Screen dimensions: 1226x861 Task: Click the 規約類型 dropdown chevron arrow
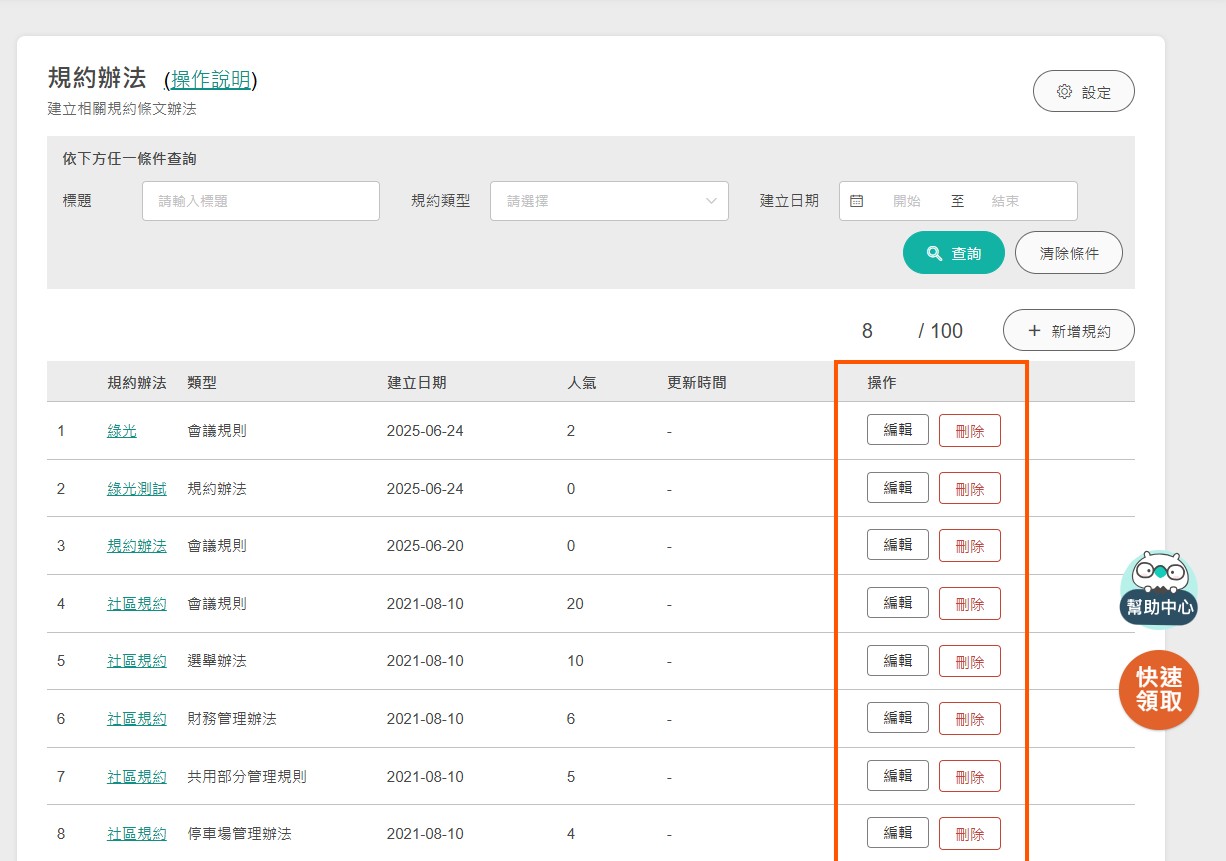coord(711,201)
